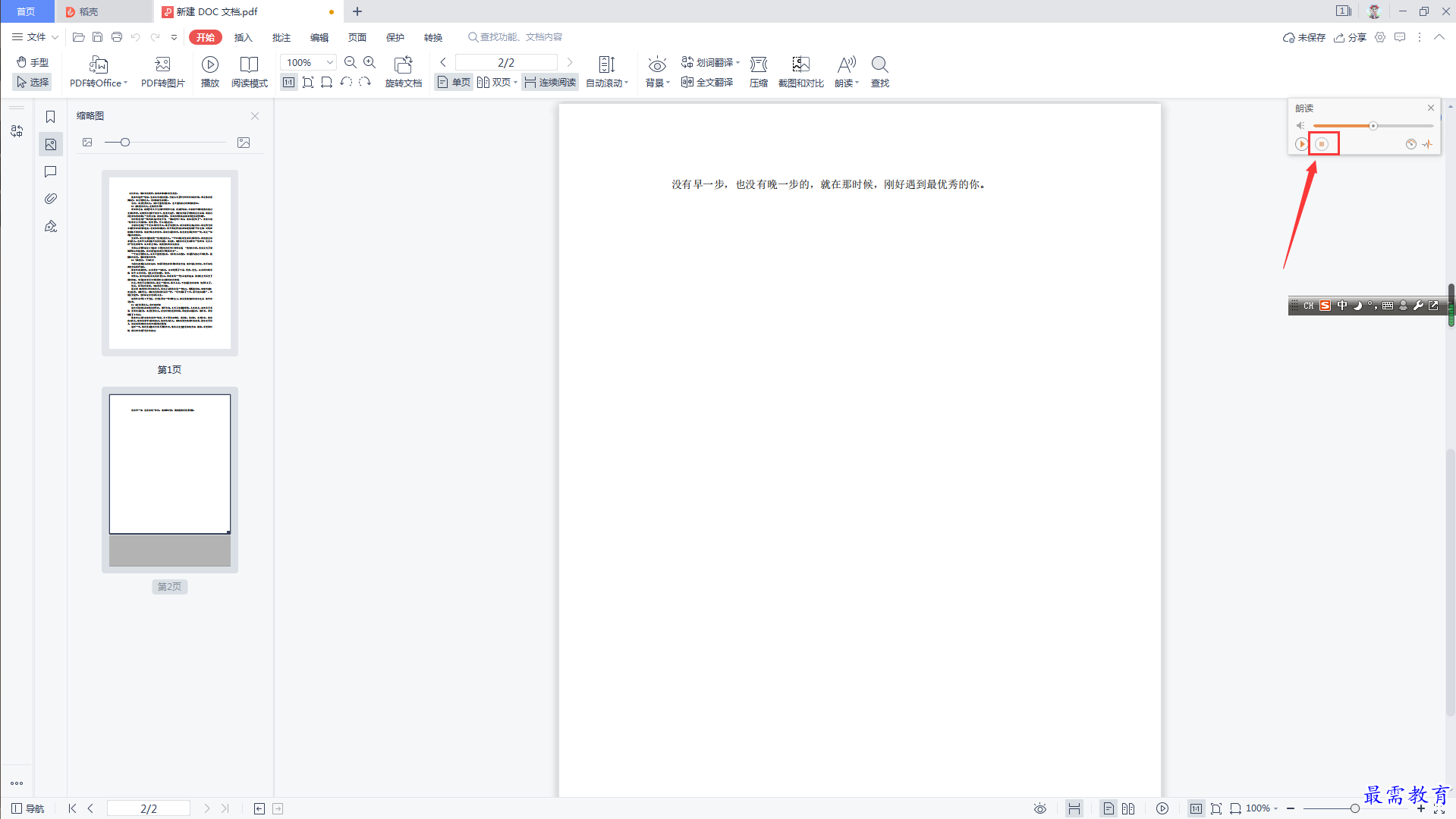The image size is (1456, 819).
Task: Open 阅读模式 reading mode
Action: 250,72
